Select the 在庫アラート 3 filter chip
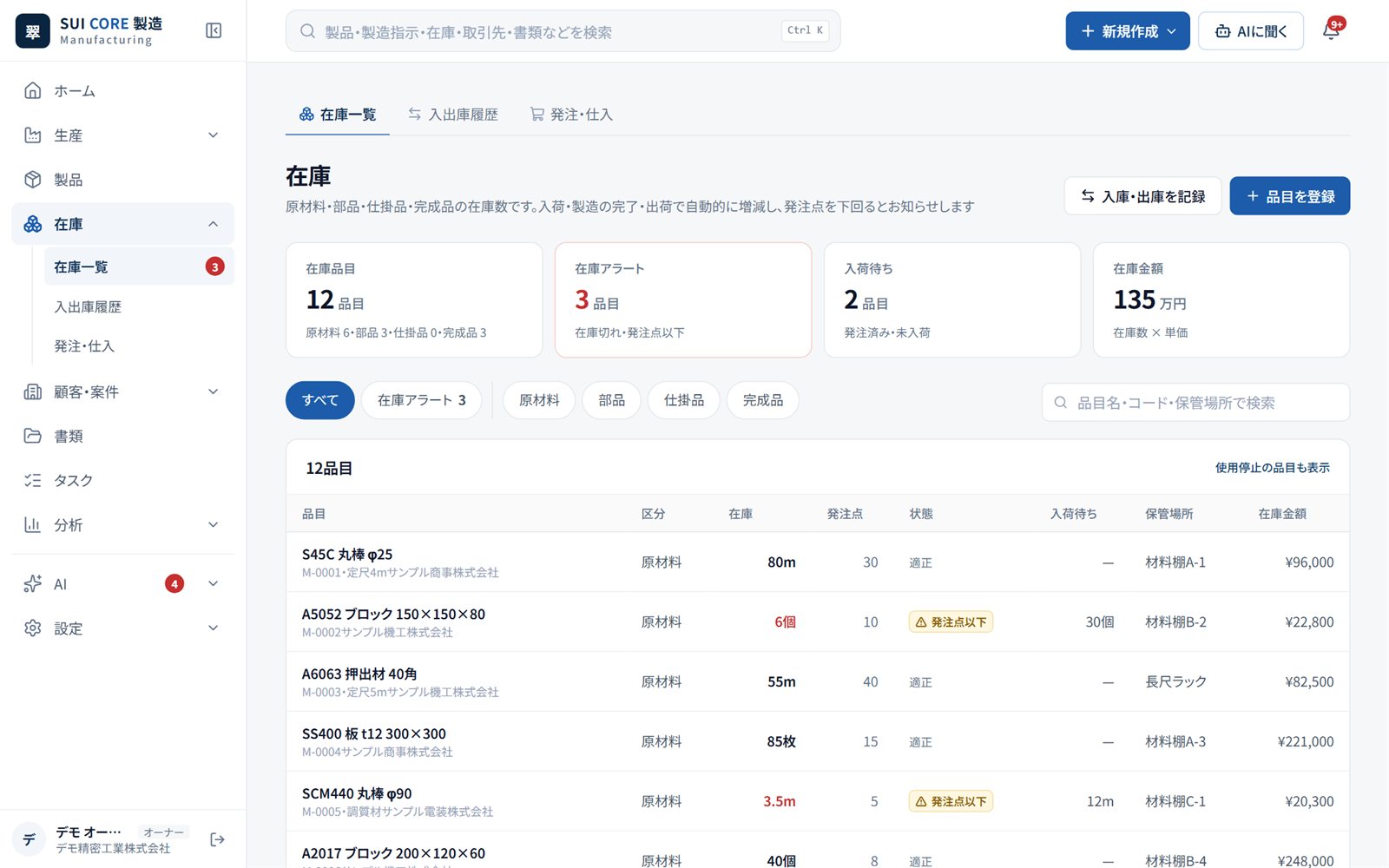 pos(422,400)
